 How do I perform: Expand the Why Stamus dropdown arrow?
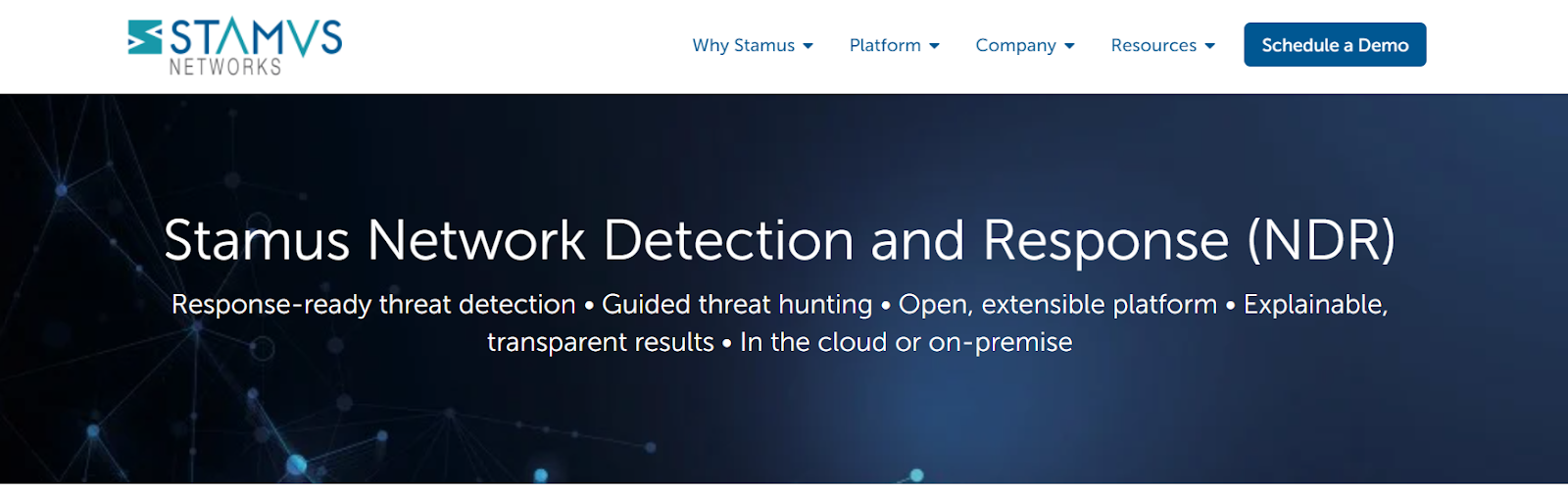coord(808,46)
